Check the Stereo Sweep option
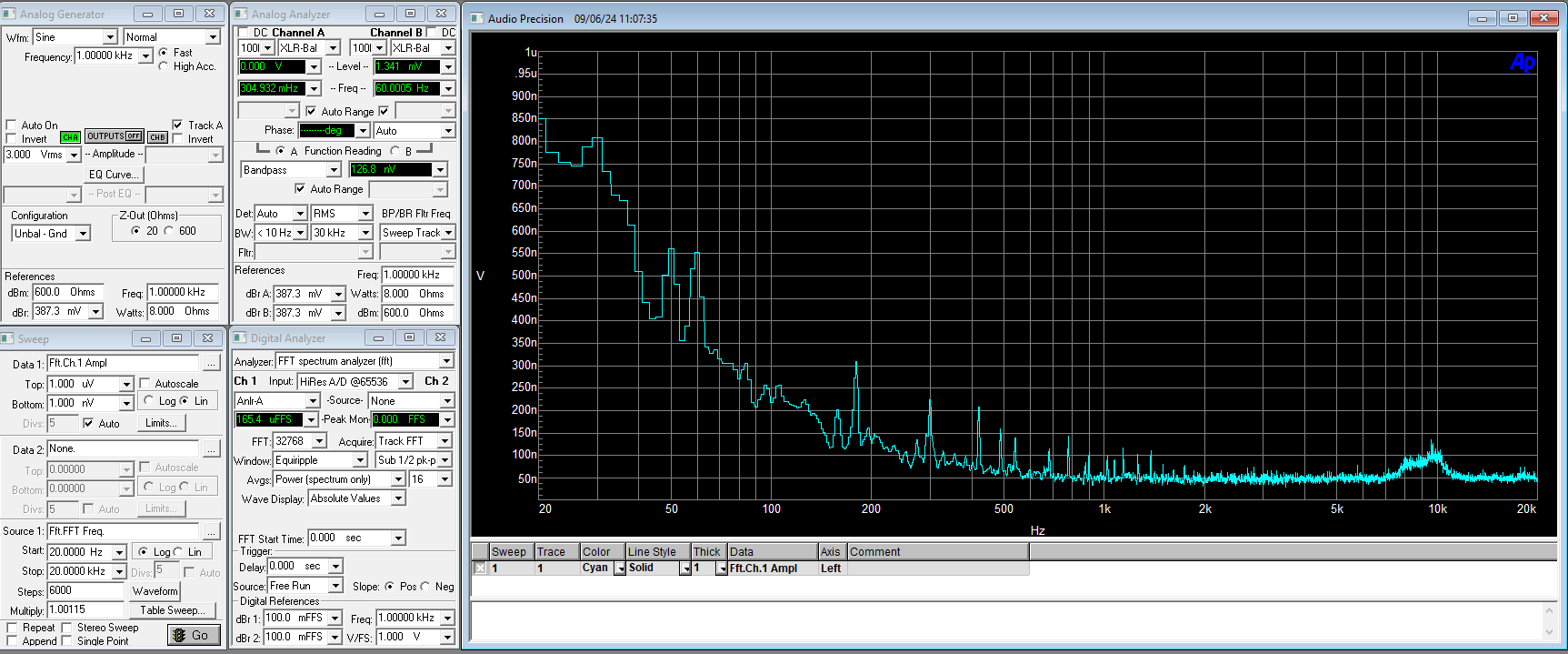The height and width of the screenshot is (654, 1568). click(66, 628)
